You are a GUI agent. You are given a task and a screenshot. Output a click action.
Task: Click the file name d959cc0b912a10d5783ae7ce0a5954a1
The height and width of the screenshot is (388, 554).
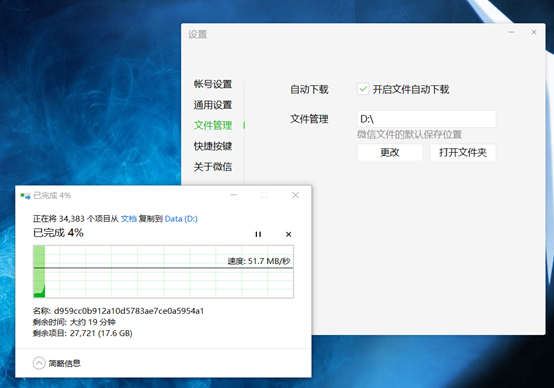point(129,311)
